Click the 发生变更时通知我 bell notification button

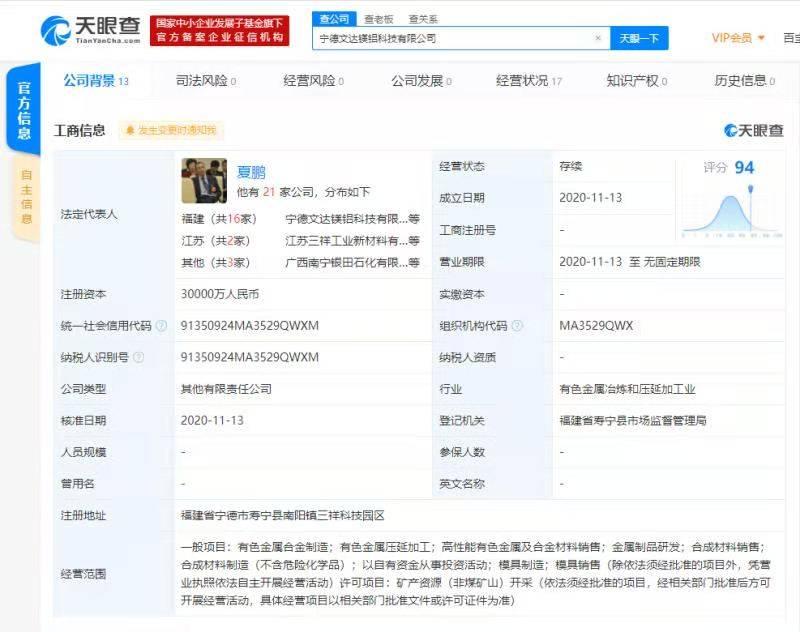tap(171, 131)
